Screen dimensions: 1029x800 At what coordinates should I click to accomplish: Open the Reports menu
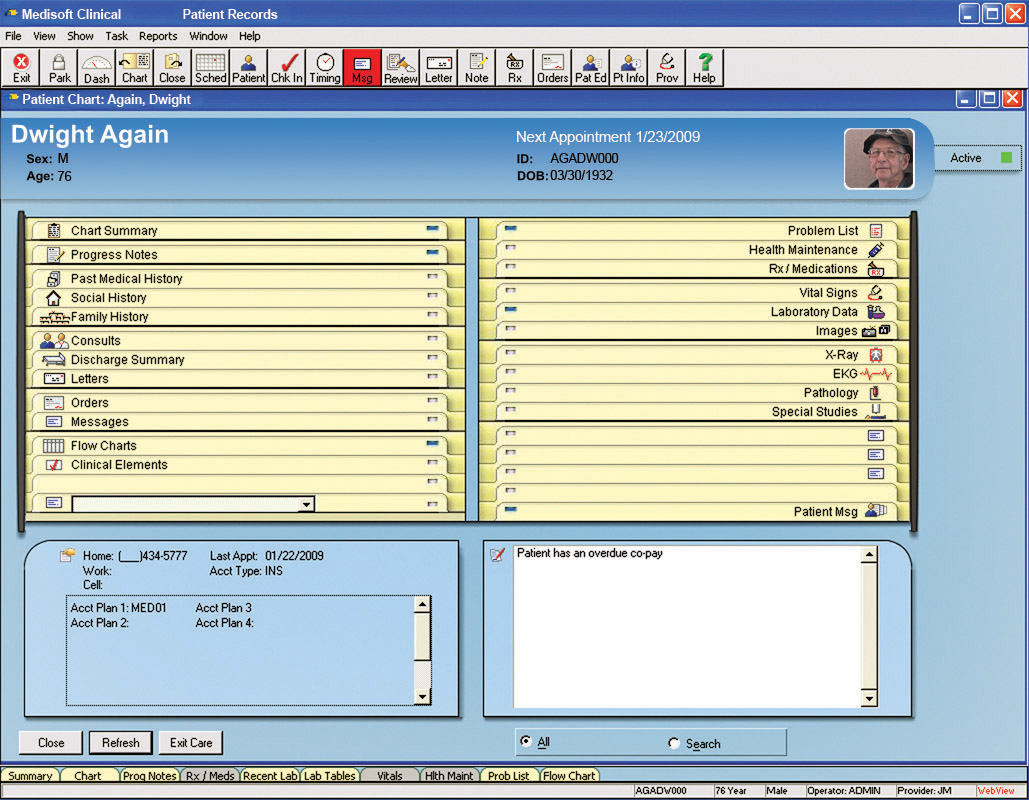(x=158, y=36)
